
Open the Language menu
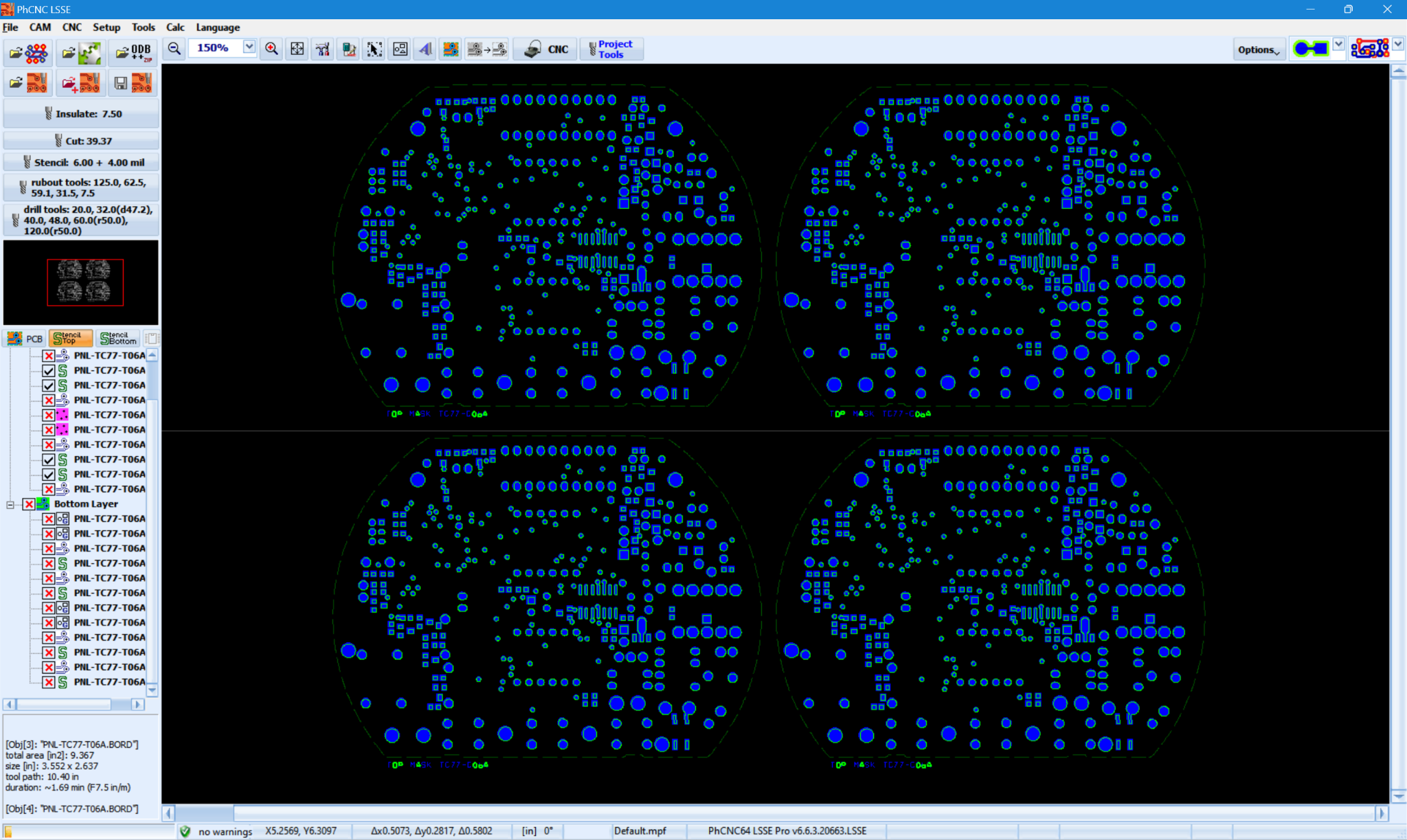(x=218, y=27)
